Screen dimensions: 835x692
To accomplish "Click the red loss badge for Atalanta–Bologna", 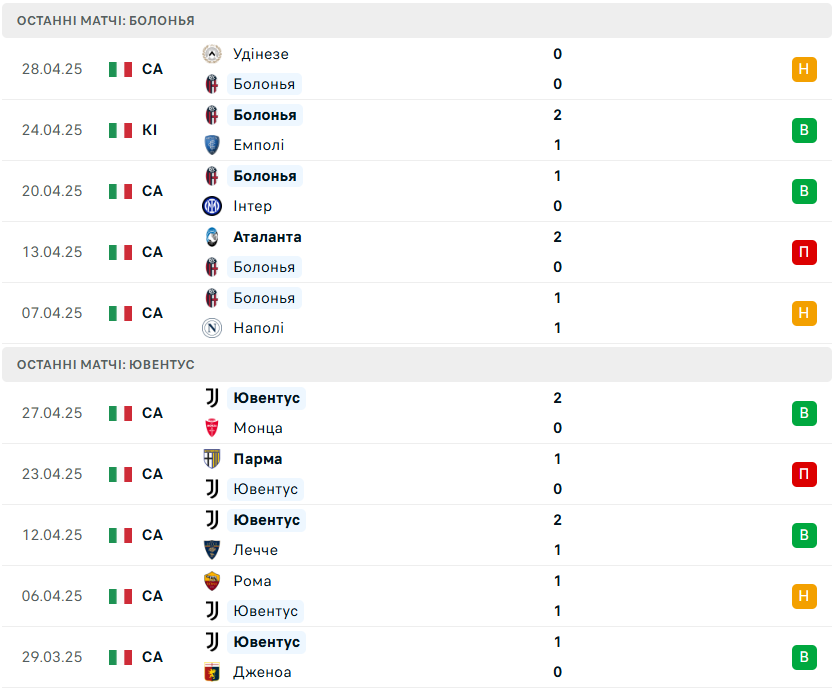I will (x=804, y=252).
